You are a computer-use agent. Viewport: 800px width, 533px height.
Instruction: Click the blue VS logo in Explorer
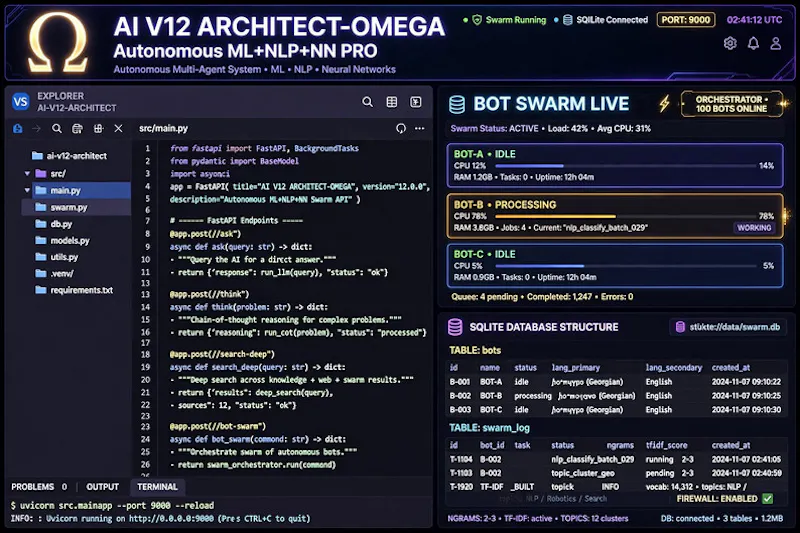coord(21,102)
